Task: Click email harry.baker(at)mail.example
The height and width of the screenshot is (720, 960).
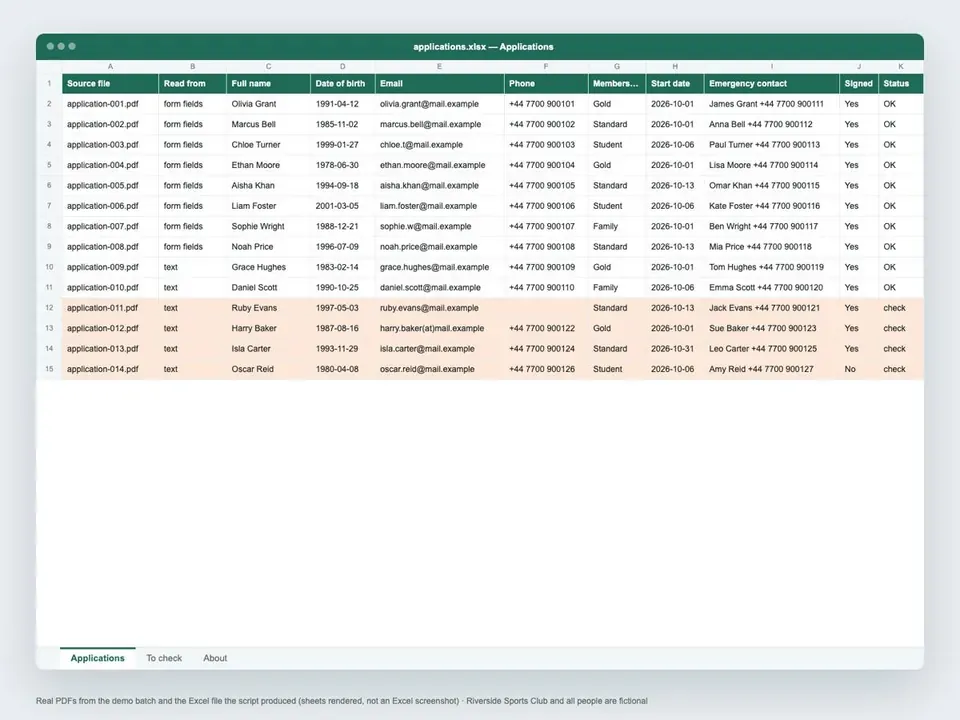Action: click(x=440, y=328)
